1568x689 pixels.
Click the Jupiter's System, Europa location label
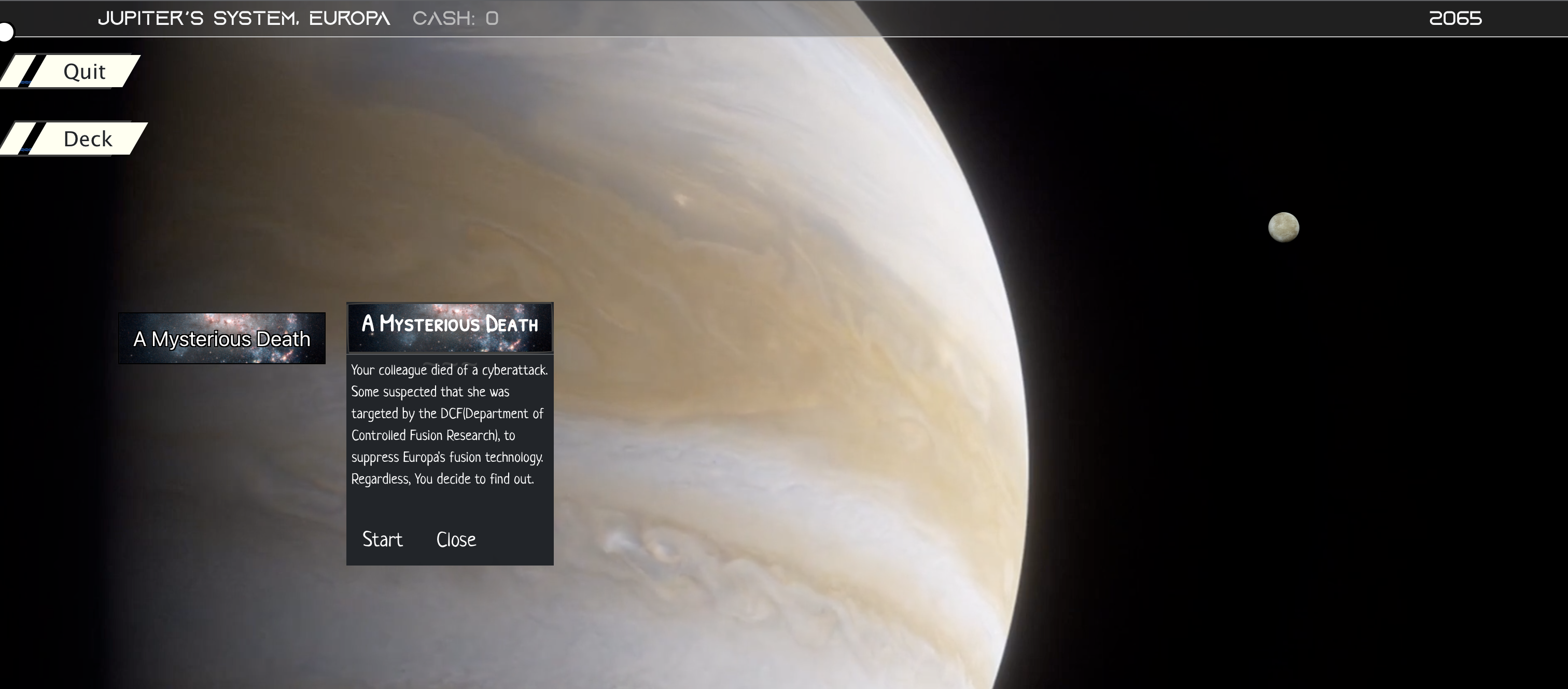(x=244, y=18)
